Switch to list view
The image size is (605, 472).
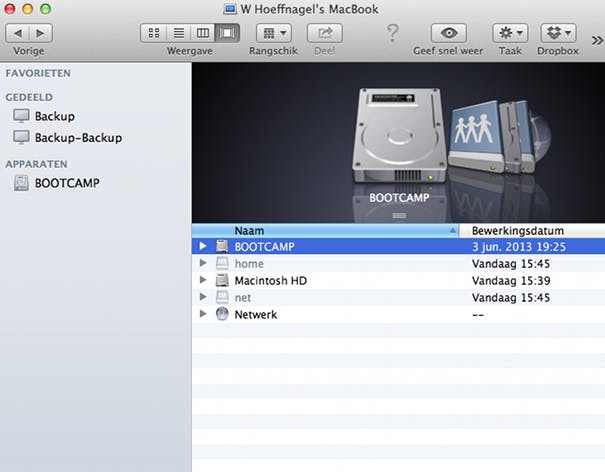click(178, 33)
